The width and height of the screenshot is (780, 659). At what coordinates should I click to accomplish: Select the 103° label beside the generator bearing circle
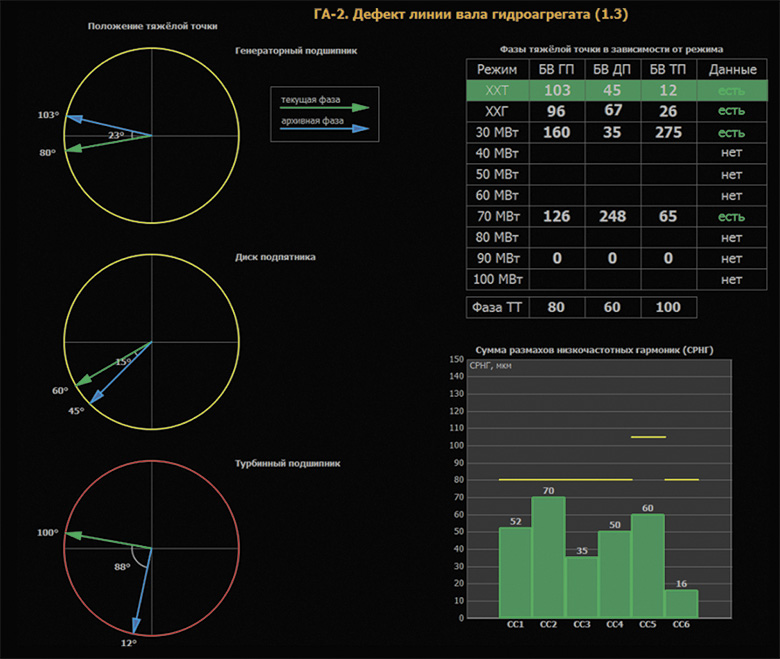[48, 115]
